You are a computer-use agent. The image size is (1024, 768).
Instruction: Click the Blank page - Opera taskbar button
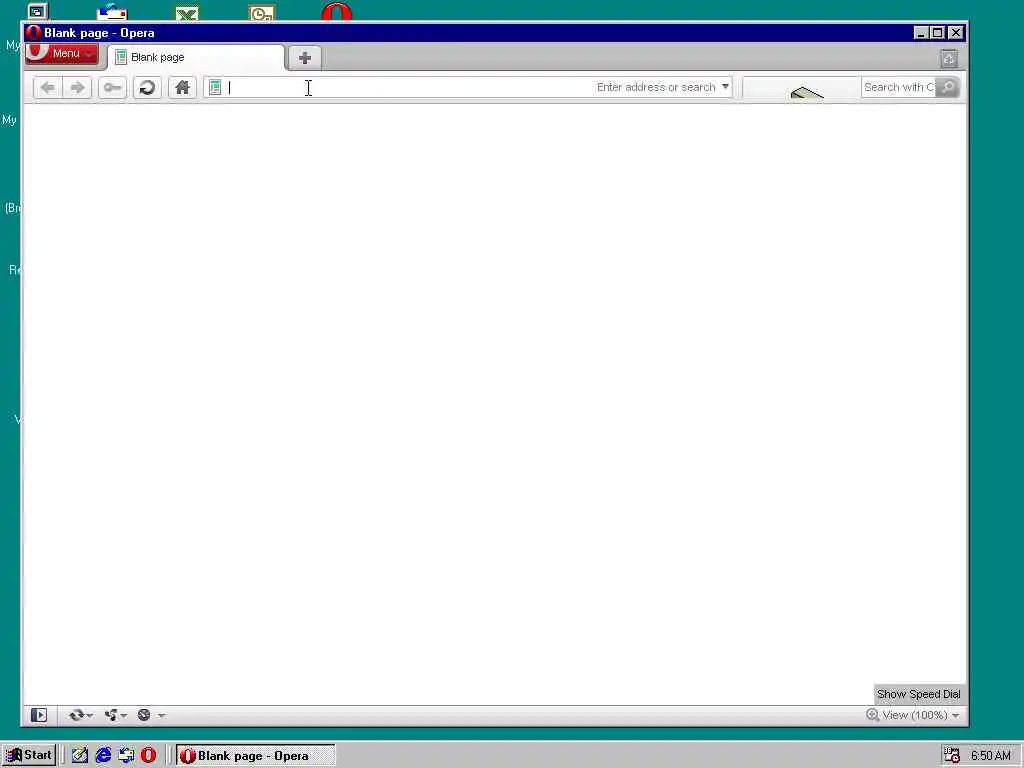click(x=255, y=756)
